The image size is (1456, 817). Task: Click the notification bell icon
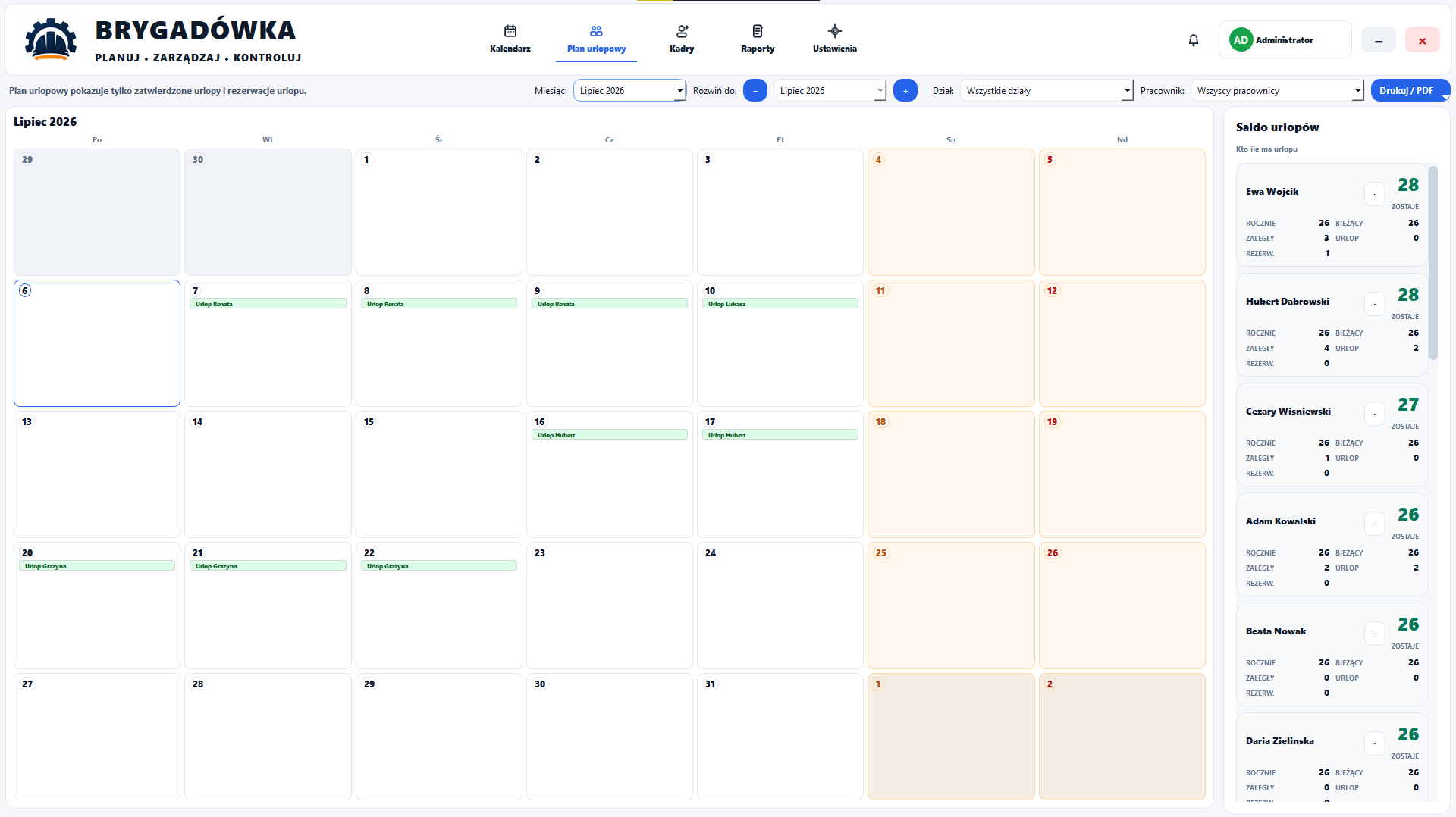[1194, 40]
